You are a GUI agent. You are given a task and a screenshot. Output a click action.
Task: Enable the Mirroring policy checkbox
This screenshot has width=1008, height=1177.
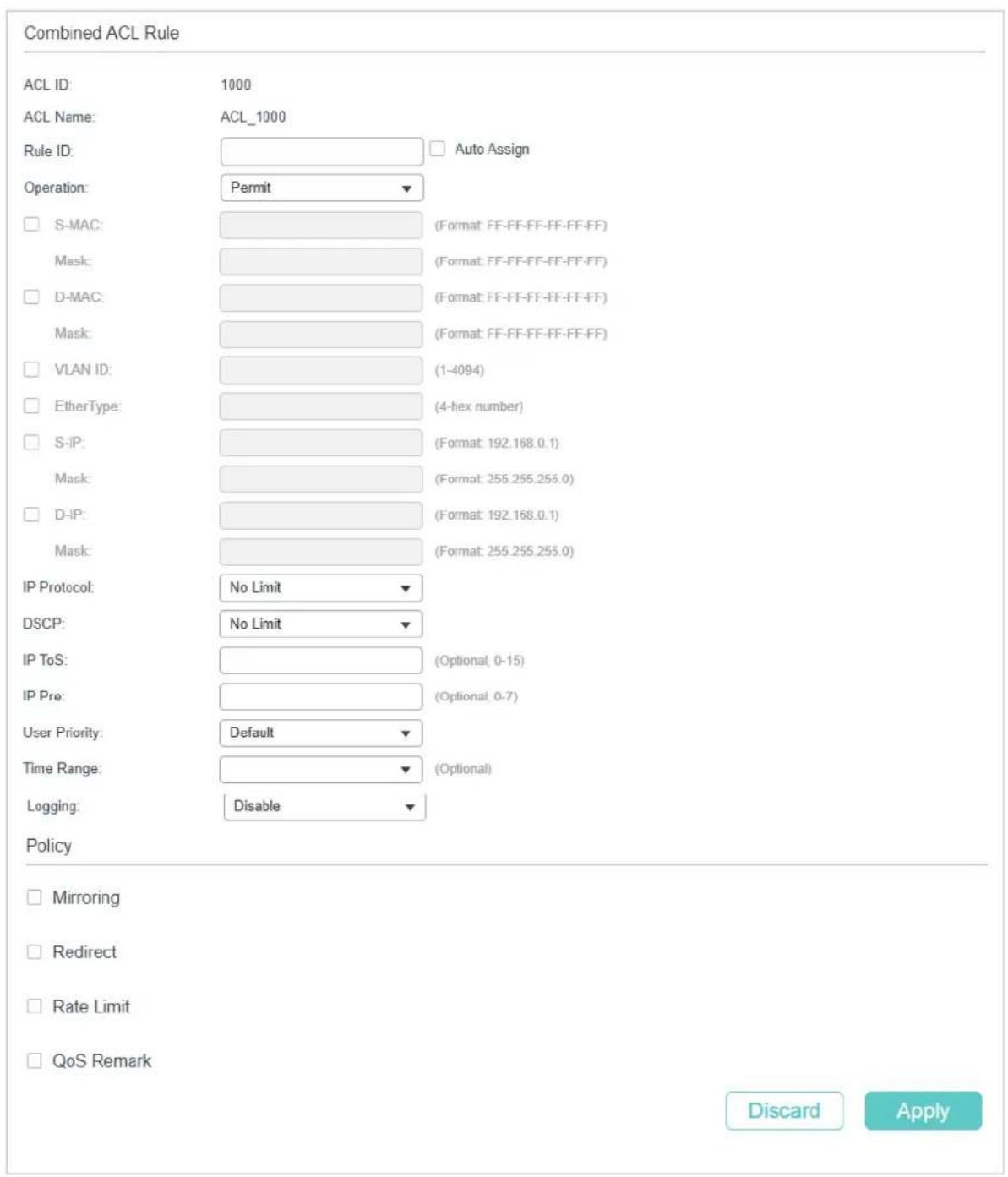(x=34, y=897)
